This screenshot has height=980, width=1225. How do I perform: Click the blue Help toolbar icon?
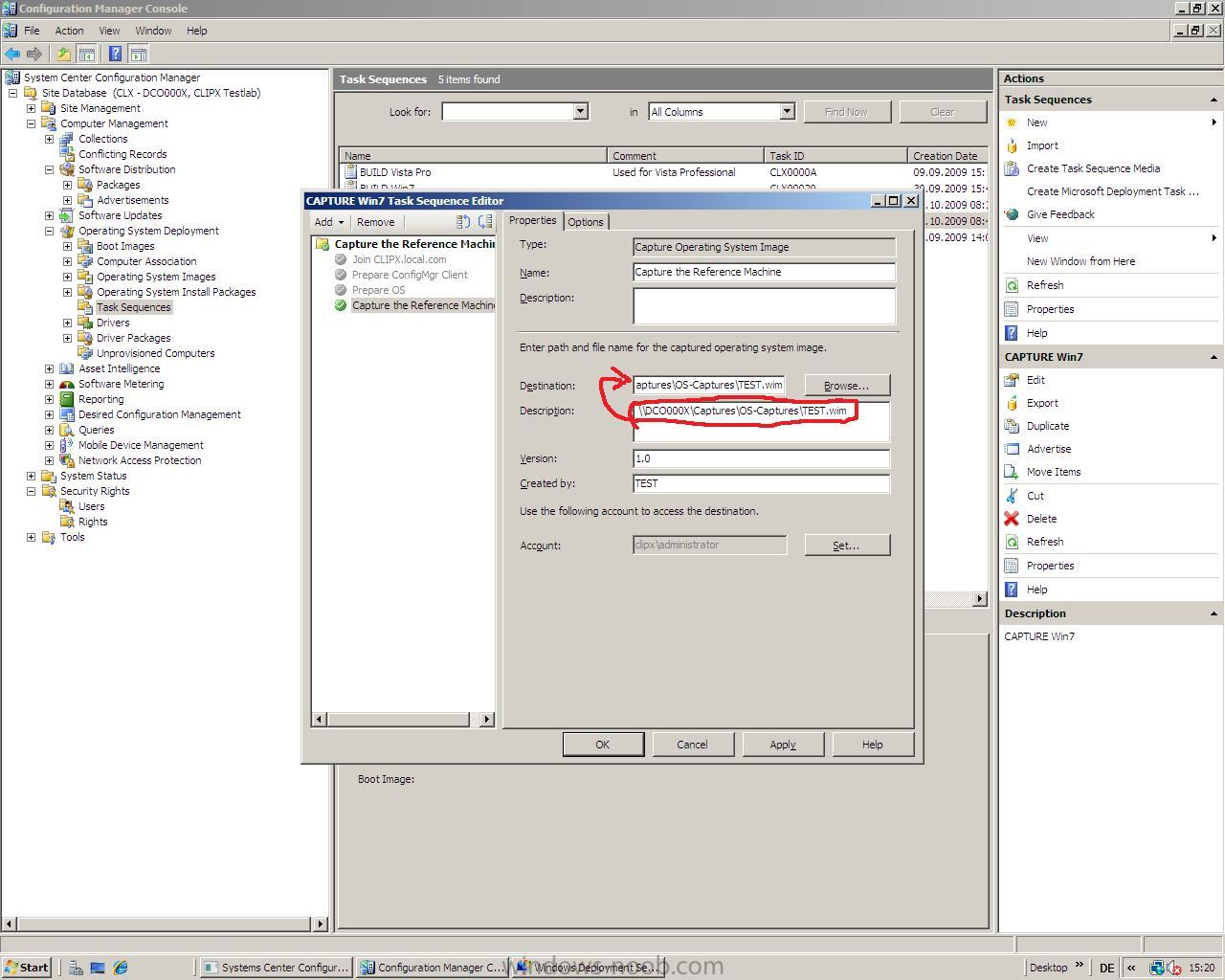tap(115, 55)
